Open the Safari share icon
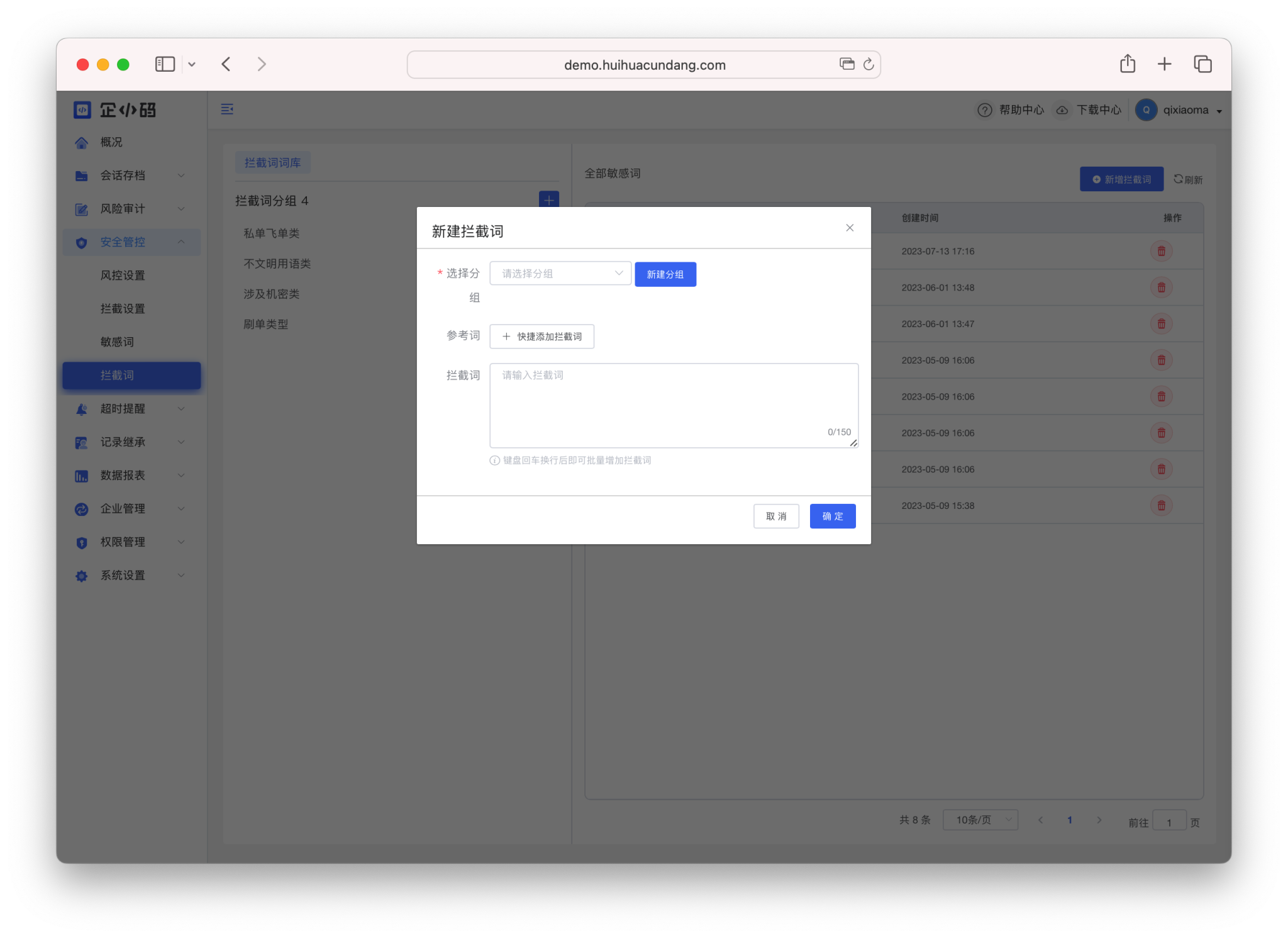 (x=1128, y=64)
